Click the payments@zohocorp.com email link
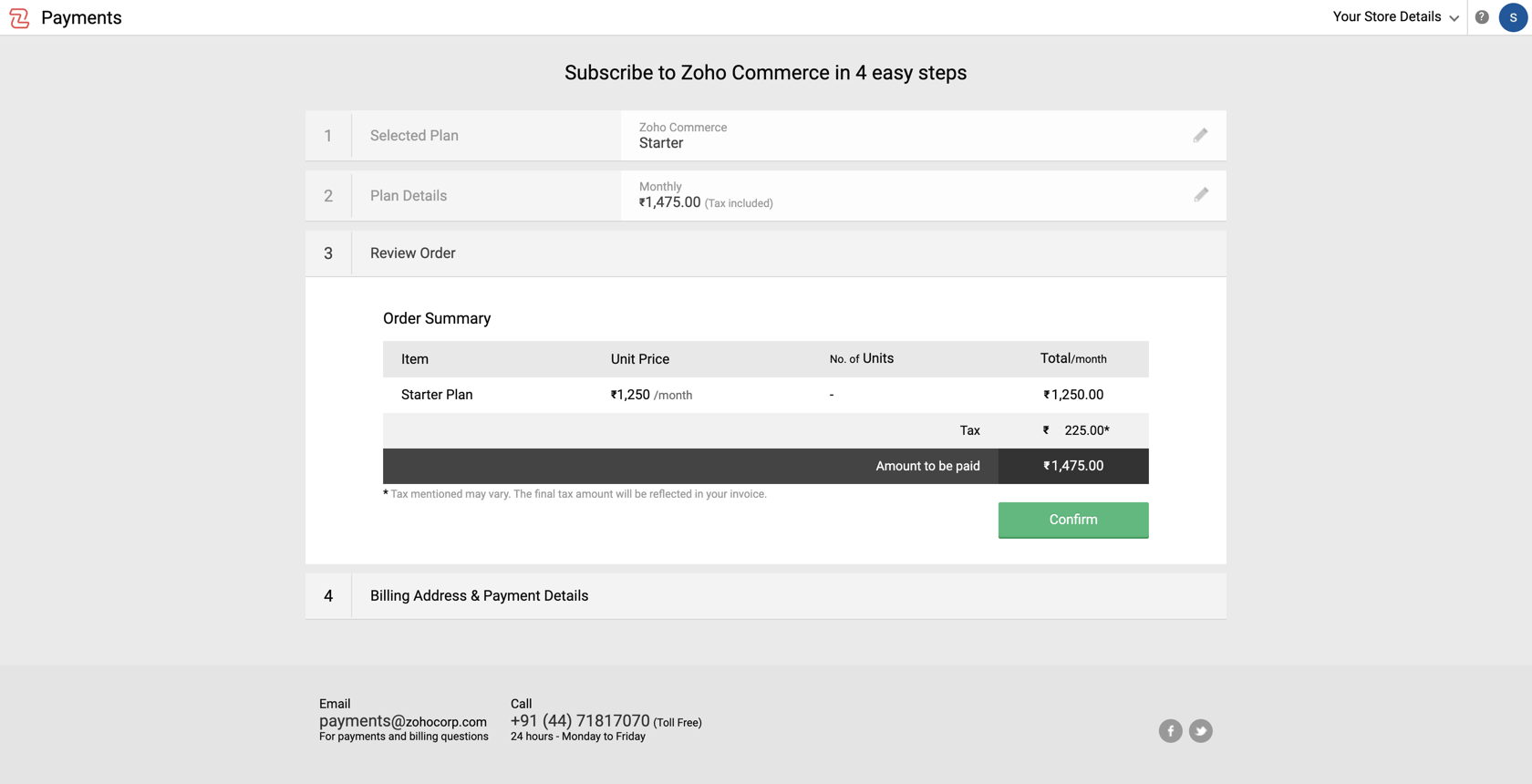1532x784 pixels. (x=403, y=721)
